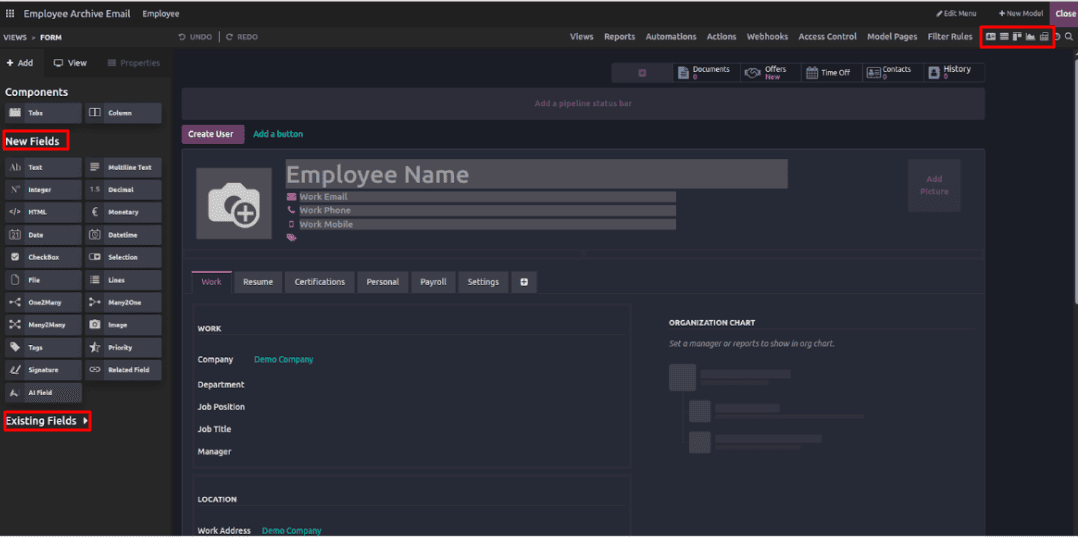This screenshot has height=537, width=1078.
Task: Open the Time Off smart button
Action: [831, 73]
